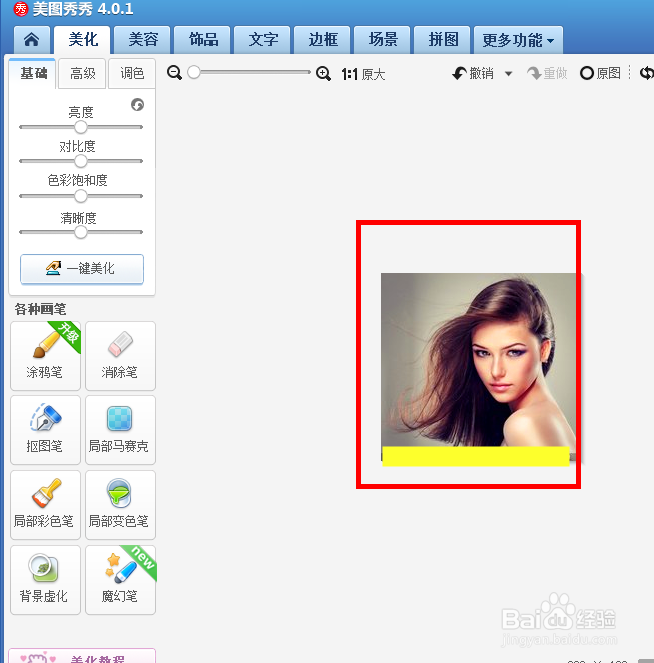Expand the 更多功能 menu
654x663 pixels.
pos(518,40)
